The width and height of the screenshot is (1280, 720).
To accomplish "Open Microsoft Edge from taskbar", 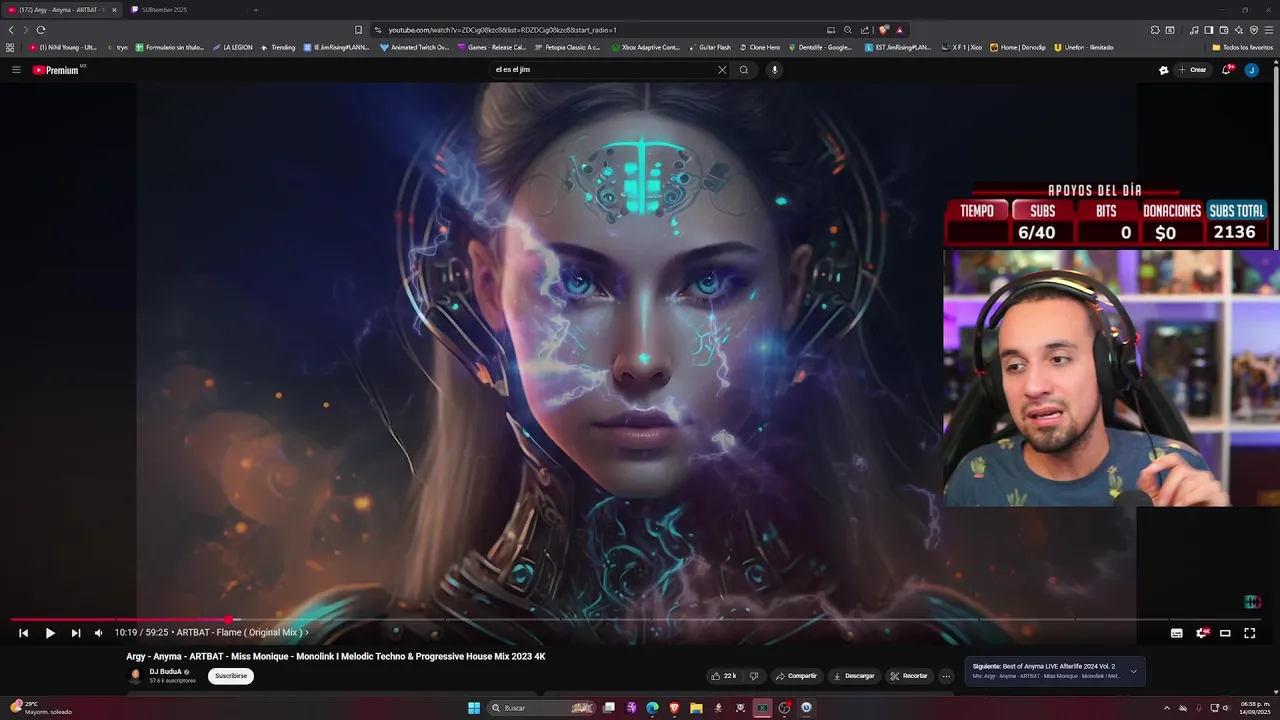I will coord(652,708).
